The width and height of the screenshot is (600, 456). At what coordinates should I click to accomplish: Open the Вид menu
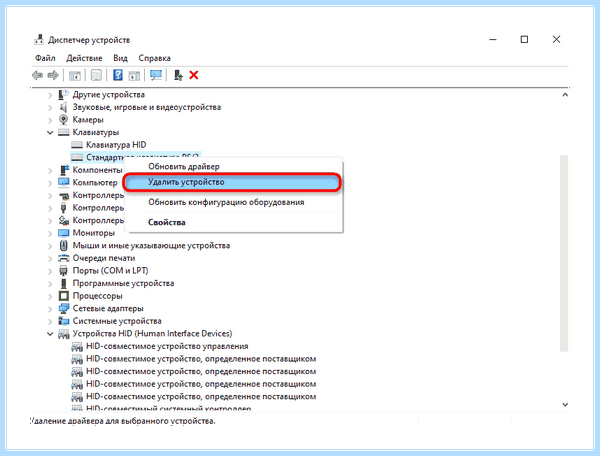(x=120, y=58)
